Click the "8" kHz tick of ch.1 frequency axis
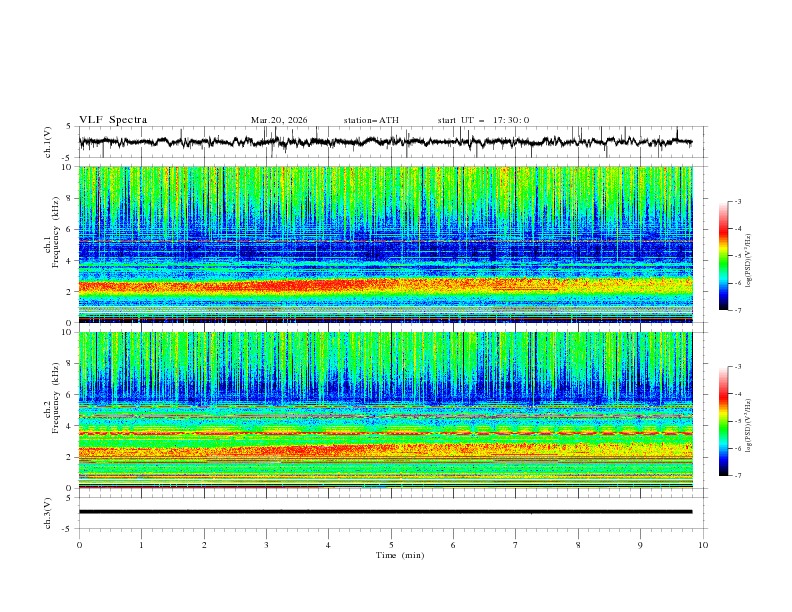The width and height of the screenshot is (792, 612). coord(69,198)
